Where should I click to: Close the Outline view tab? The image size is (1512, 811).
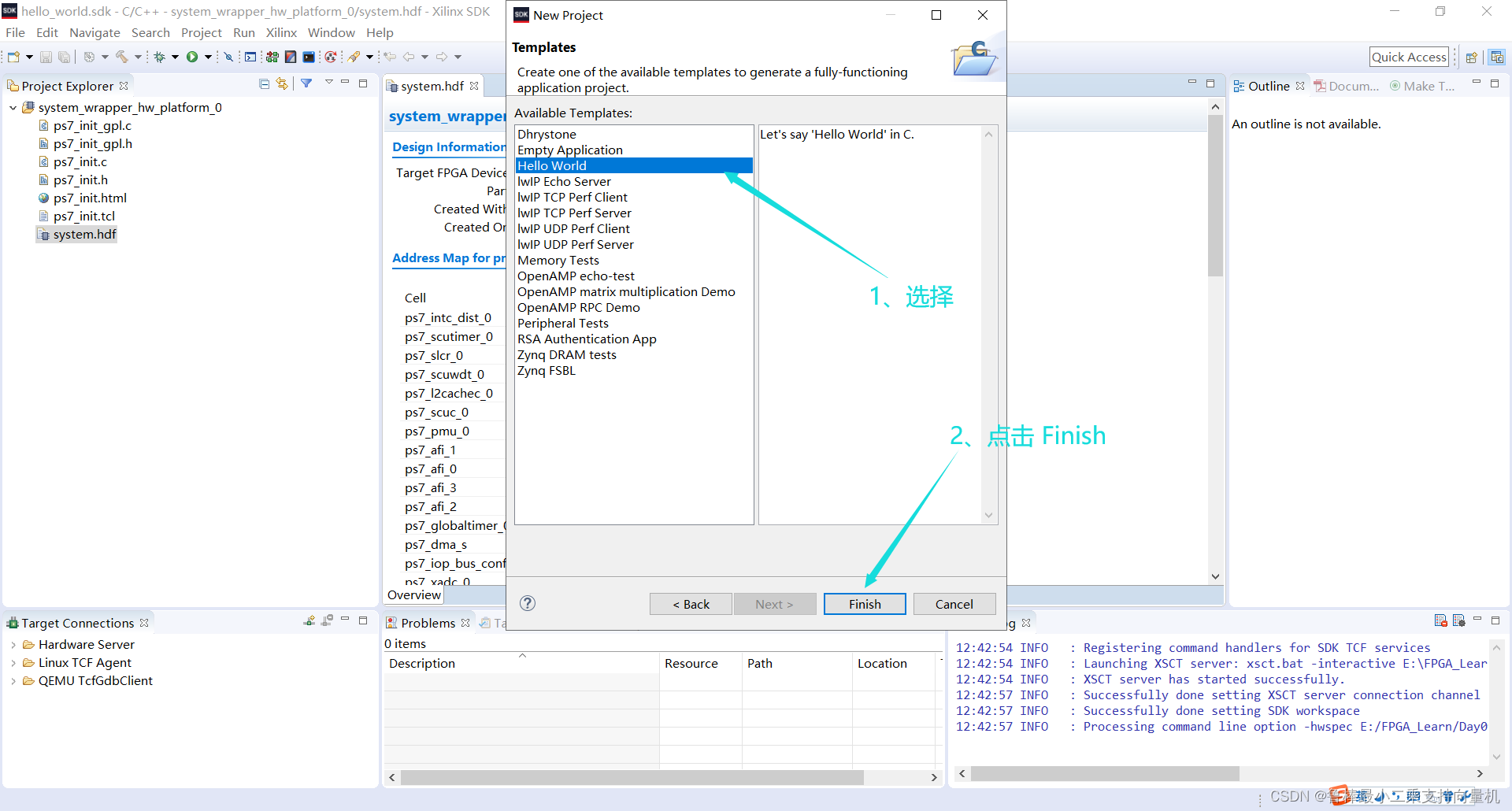pyautogui.click(x=1300, y=86)
